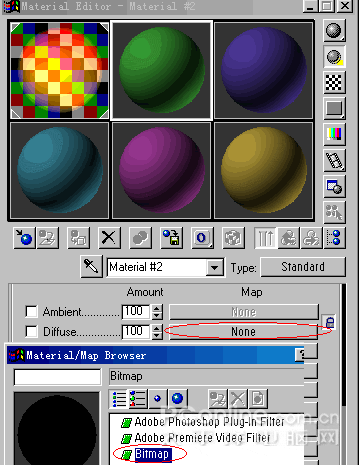Click the Material/Map Browser title bar

155,355
